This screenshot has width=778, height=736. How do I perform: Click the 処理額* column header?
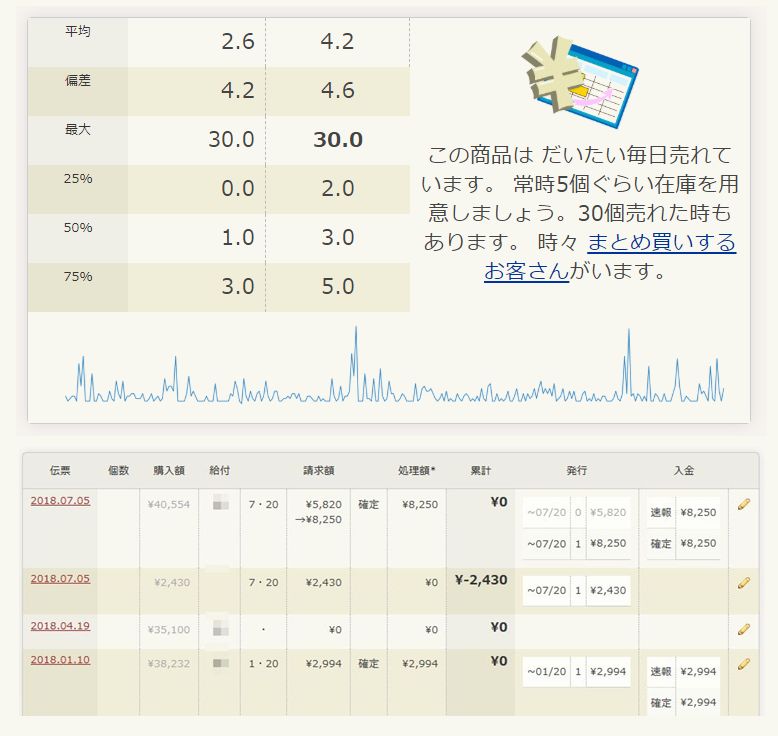(416, 470)
